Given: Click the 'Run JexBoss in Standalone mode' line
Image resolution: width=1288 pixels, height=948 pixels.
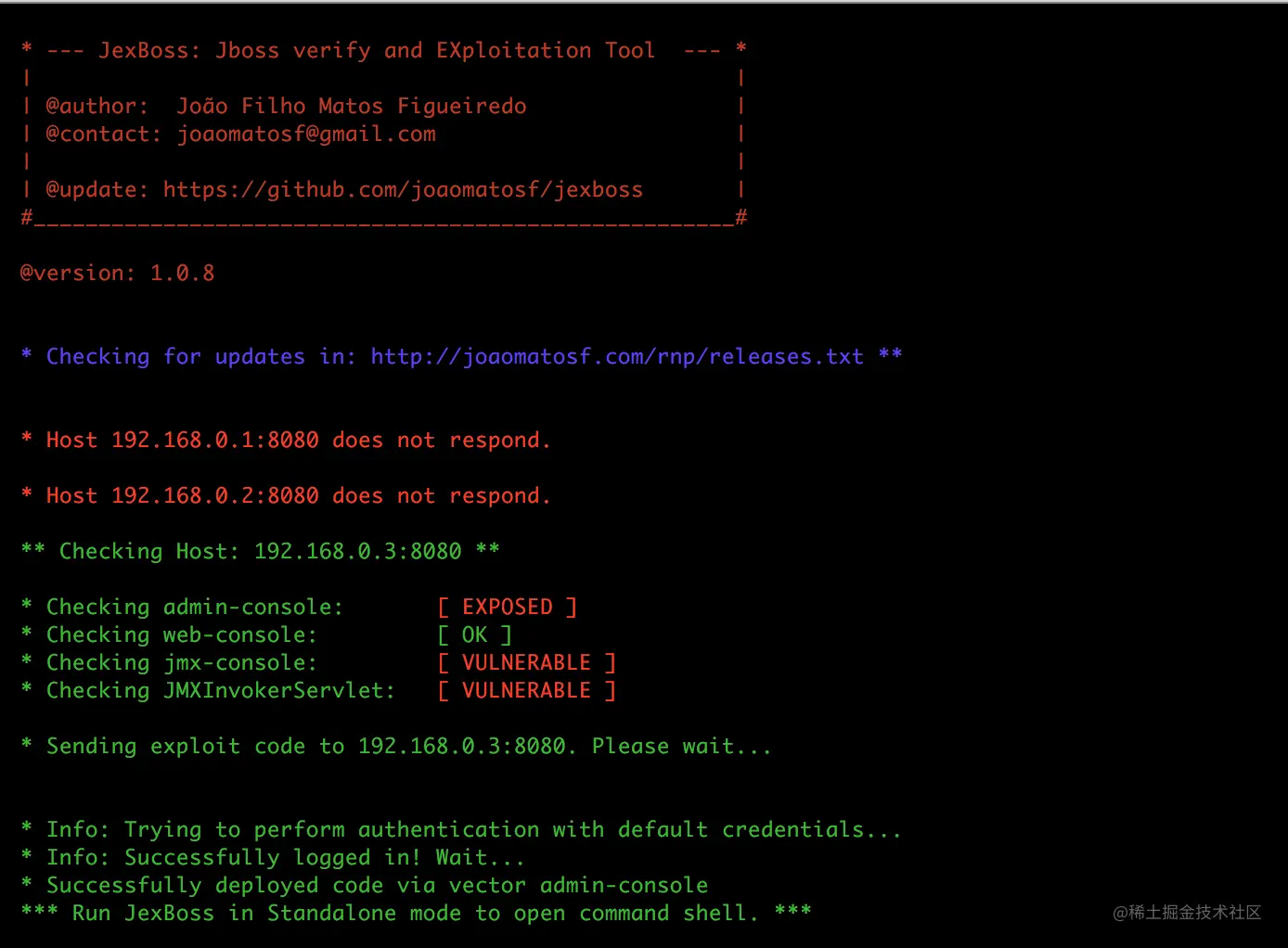Looking at the screenshot, I should click(x=416, y=914).
